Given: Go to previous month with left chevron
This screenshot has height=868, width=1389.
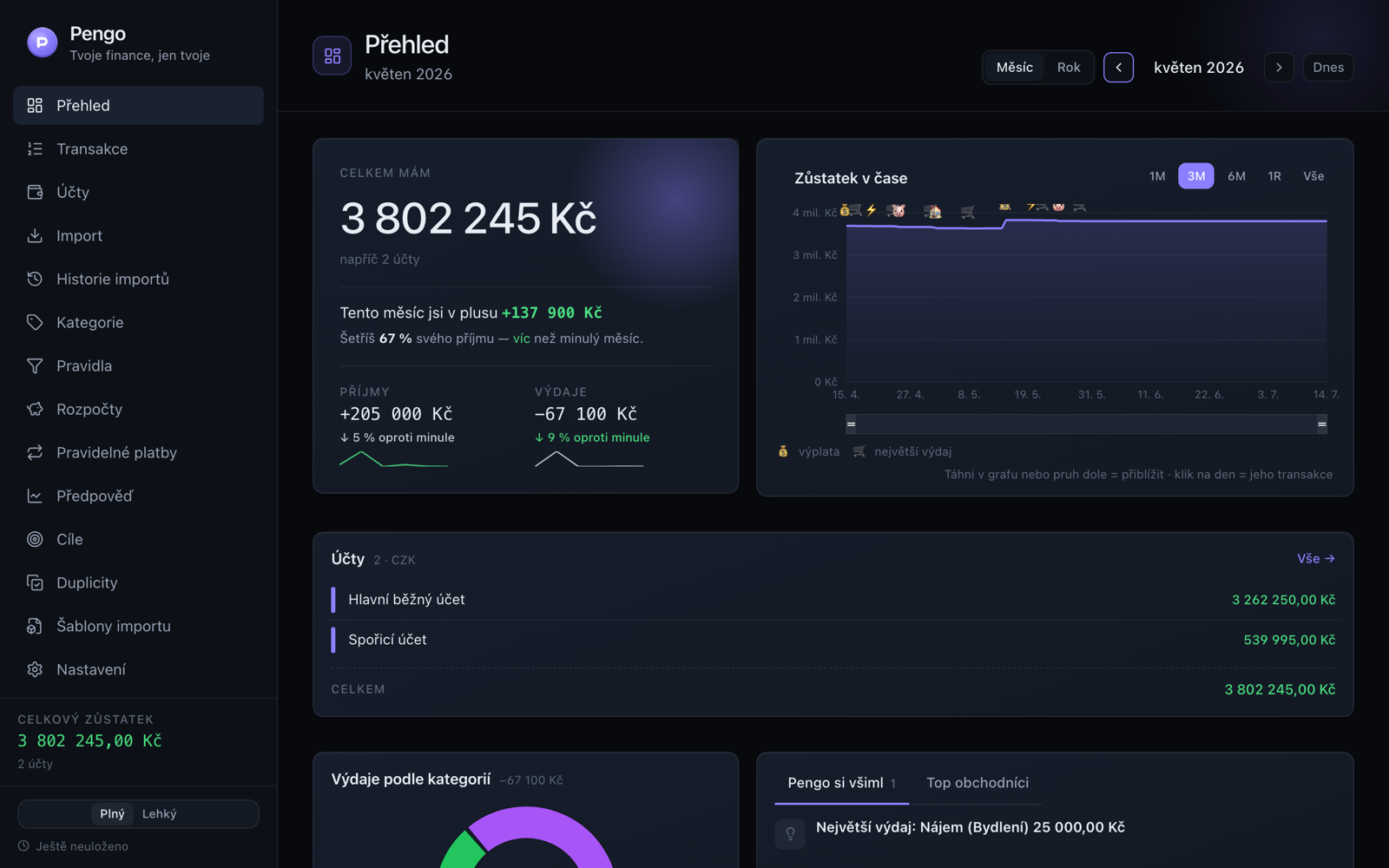Looking at the screenshot, I should click(x=1118, y=68).
